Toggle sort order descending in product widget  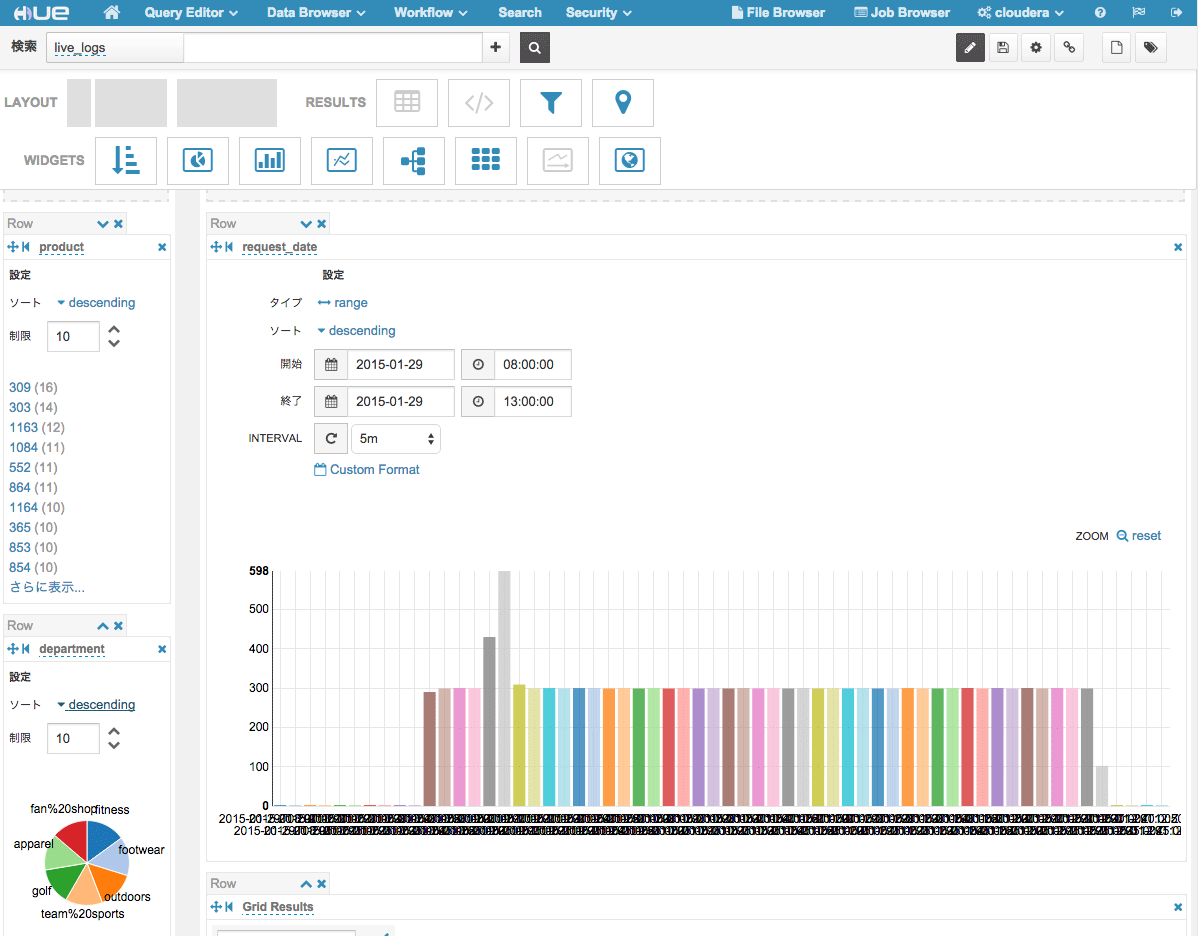click(96, 303)
